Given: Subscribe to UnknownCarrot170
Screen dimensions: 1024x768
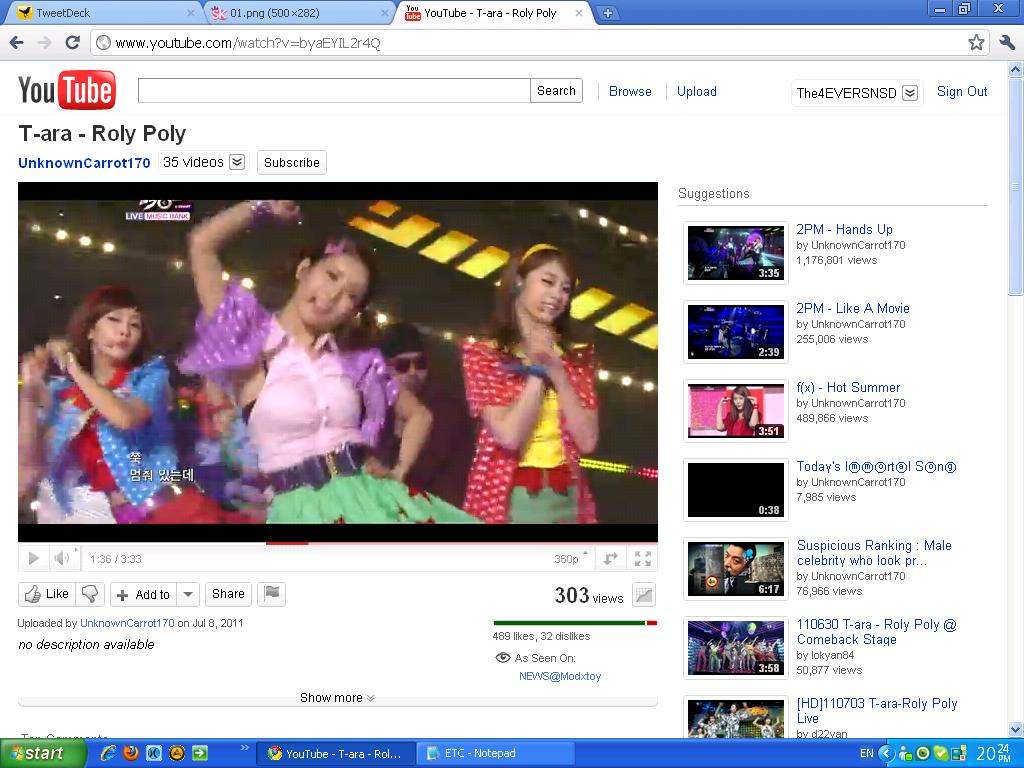Looking at the screenshot, I should [292, 163].
